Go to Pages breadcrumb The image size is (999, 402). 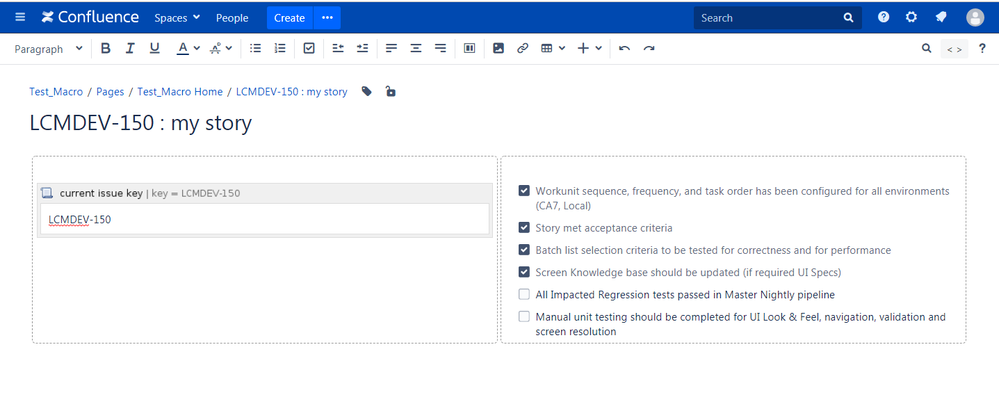[110, 92]
